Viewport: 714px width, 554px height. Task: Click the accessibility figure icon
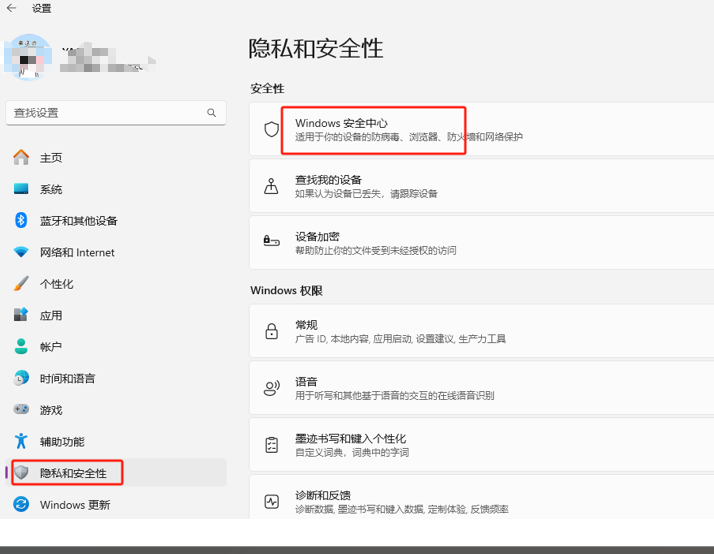[x=21, y=441]
